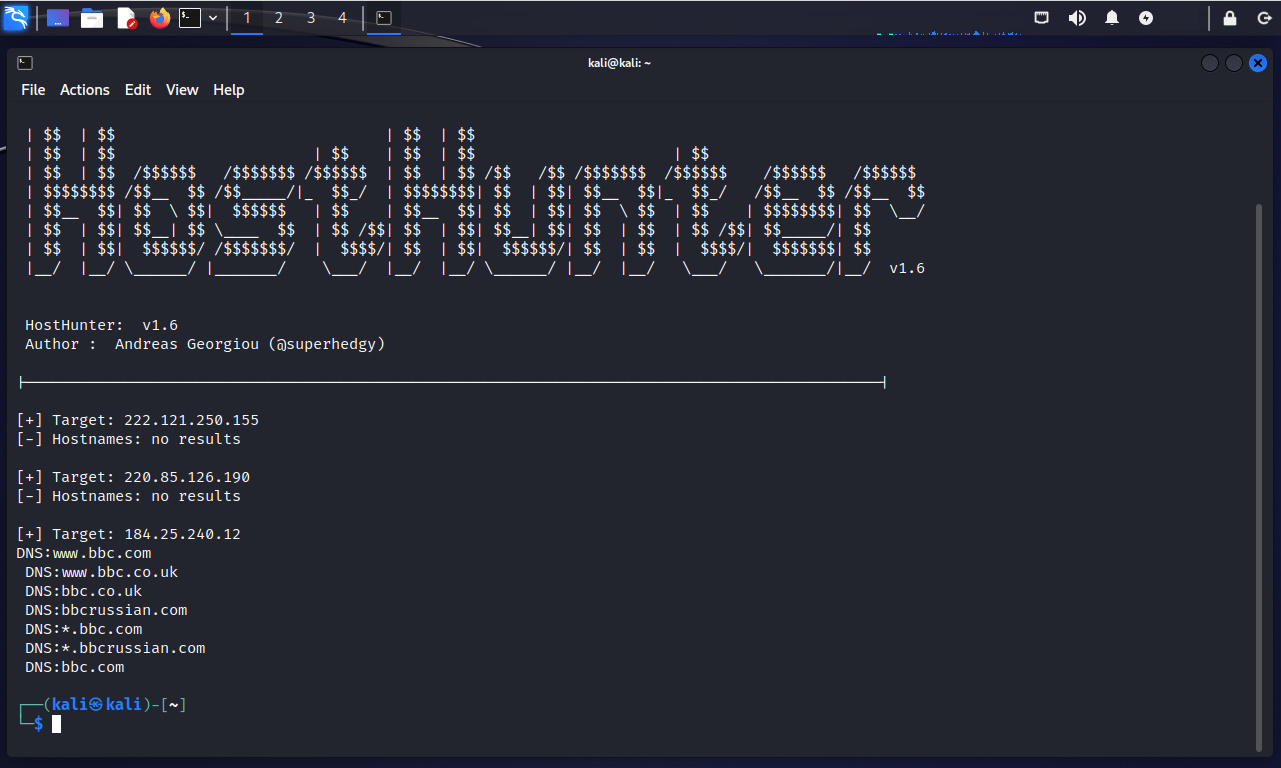Viewport: 1281px width, 768px height.
Task: Open the network connection tray icon
Action: tap(1042, 18)
